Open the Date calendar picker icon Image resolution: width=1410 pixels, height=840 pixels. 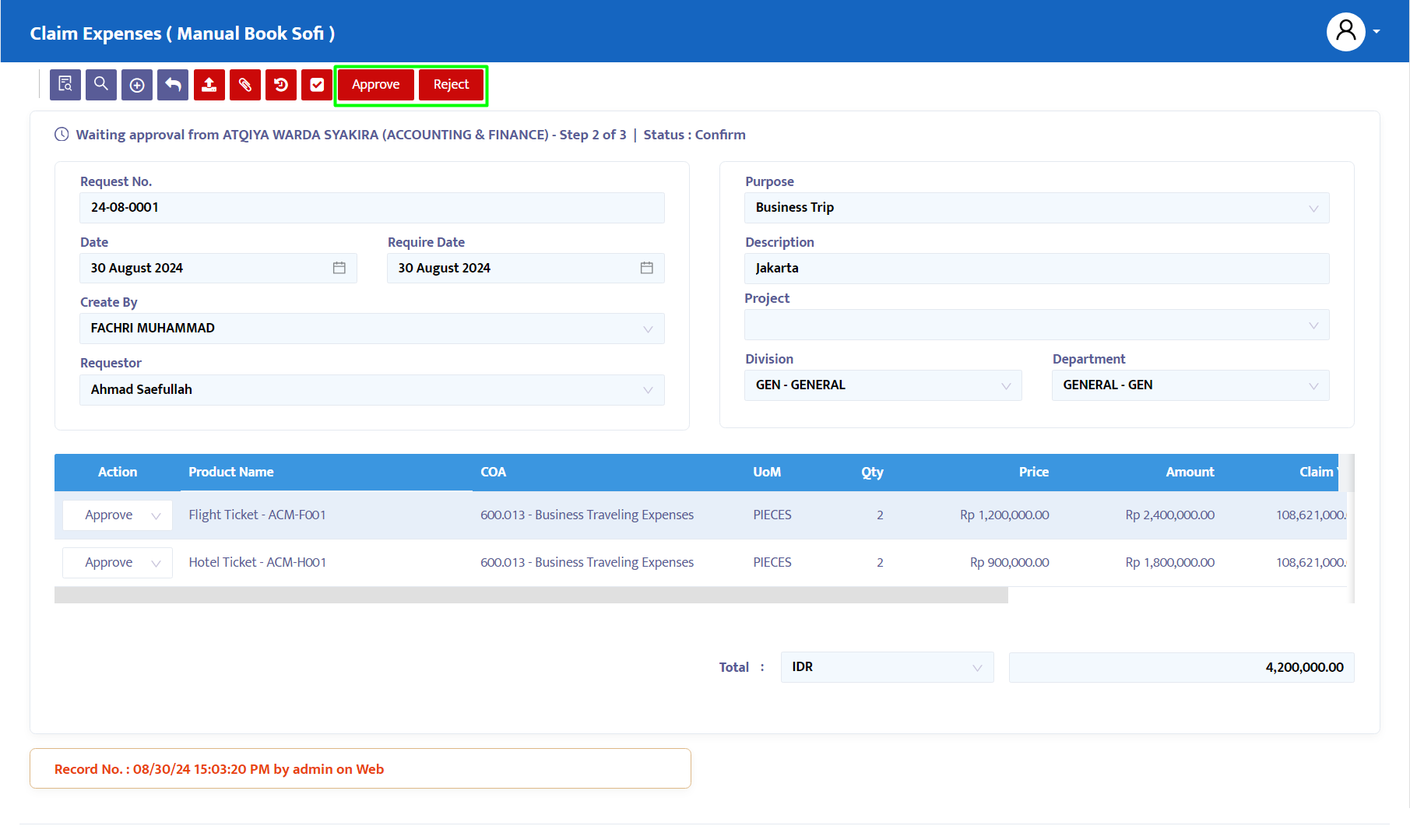tap(339, 268)
